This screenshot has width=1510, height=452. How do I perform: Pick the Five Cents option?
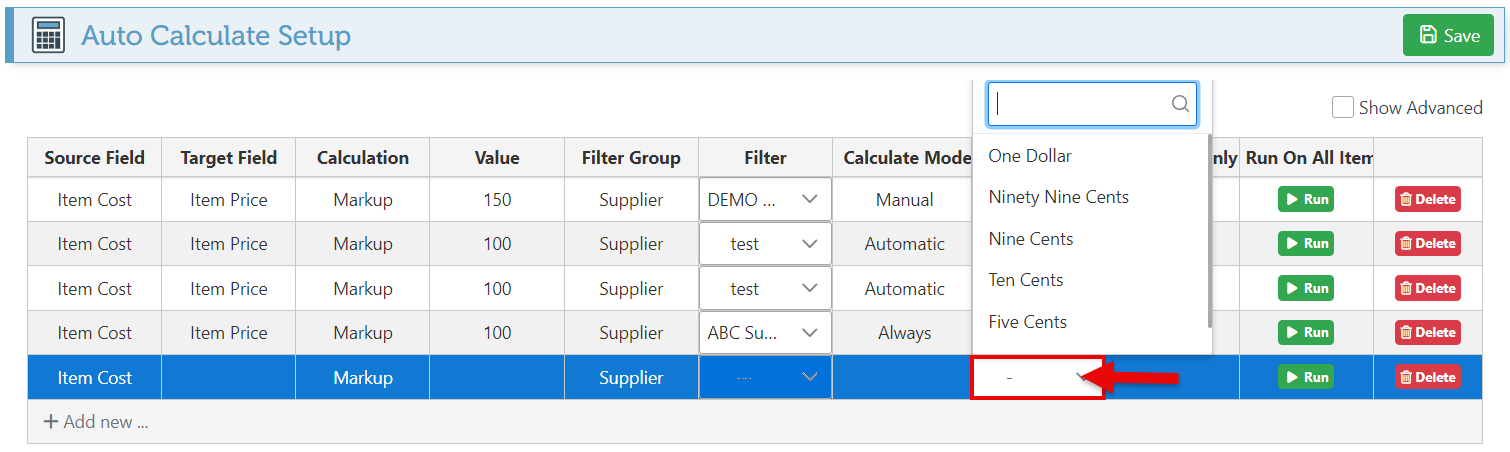click(x=1027, y=321)
